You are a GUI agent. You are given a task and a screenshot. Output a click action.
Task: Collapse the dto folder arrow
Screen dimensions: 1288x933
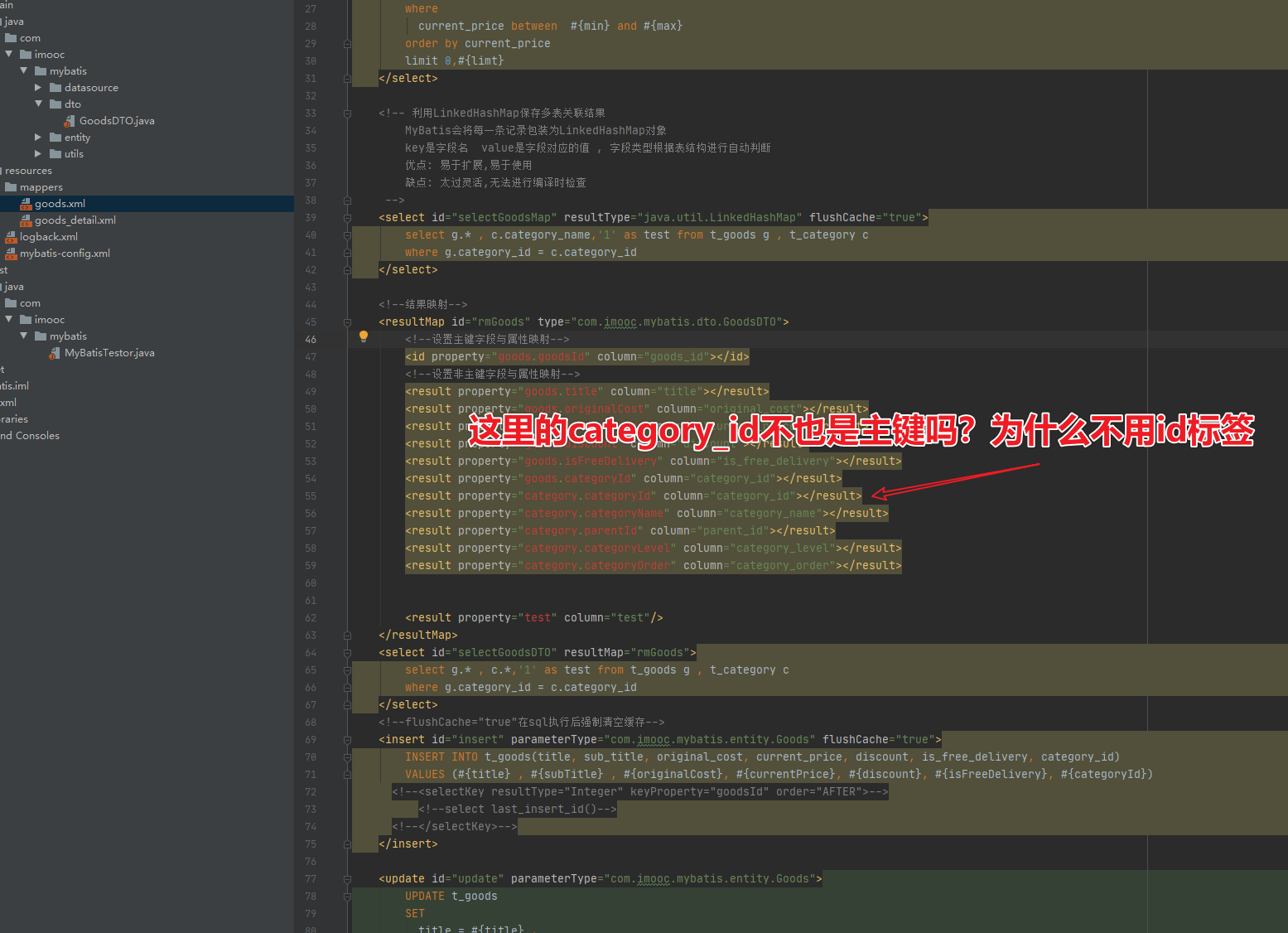click(x=39, y=104)
